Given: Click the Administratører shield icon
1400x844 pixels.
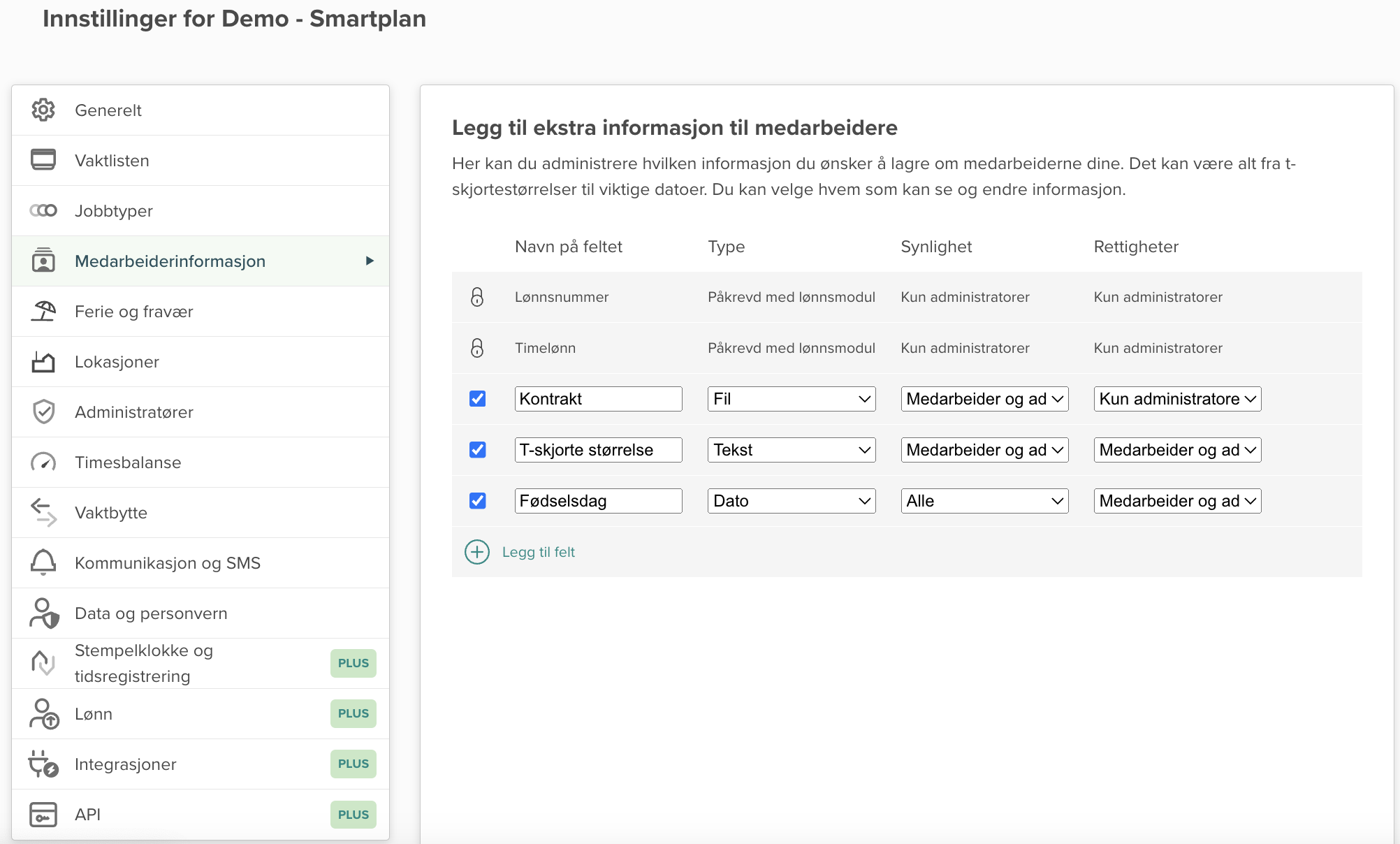Looking at the screenshot, I should (x=43, y=412).
